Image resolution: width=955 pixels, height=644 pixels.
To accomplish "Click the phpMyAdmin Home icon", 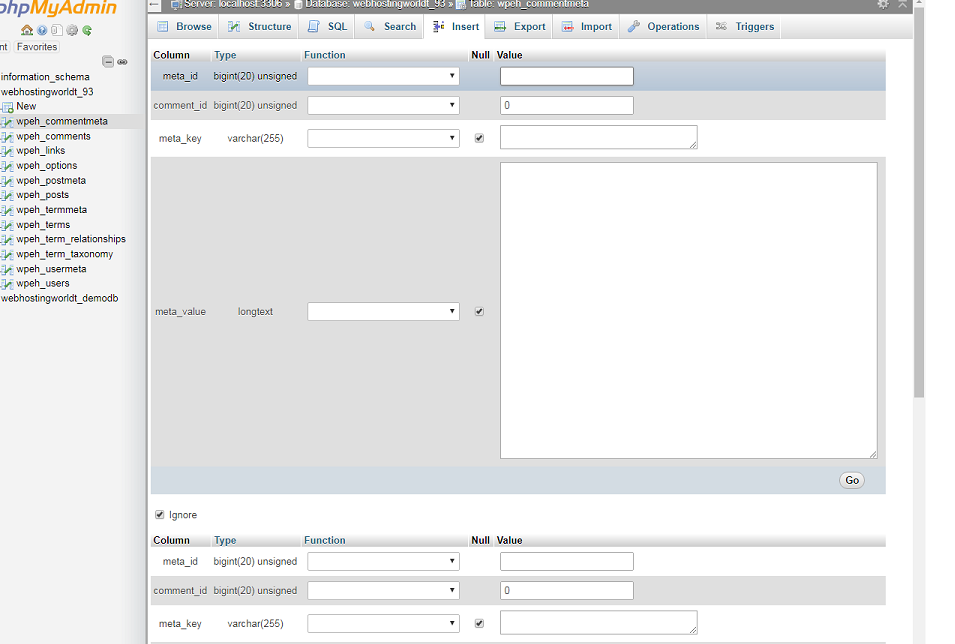I will [x=27, y=30].
